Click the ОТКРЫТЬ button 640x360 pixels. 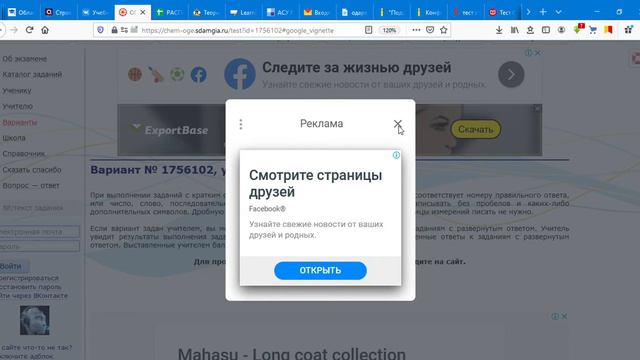point(320,271)
